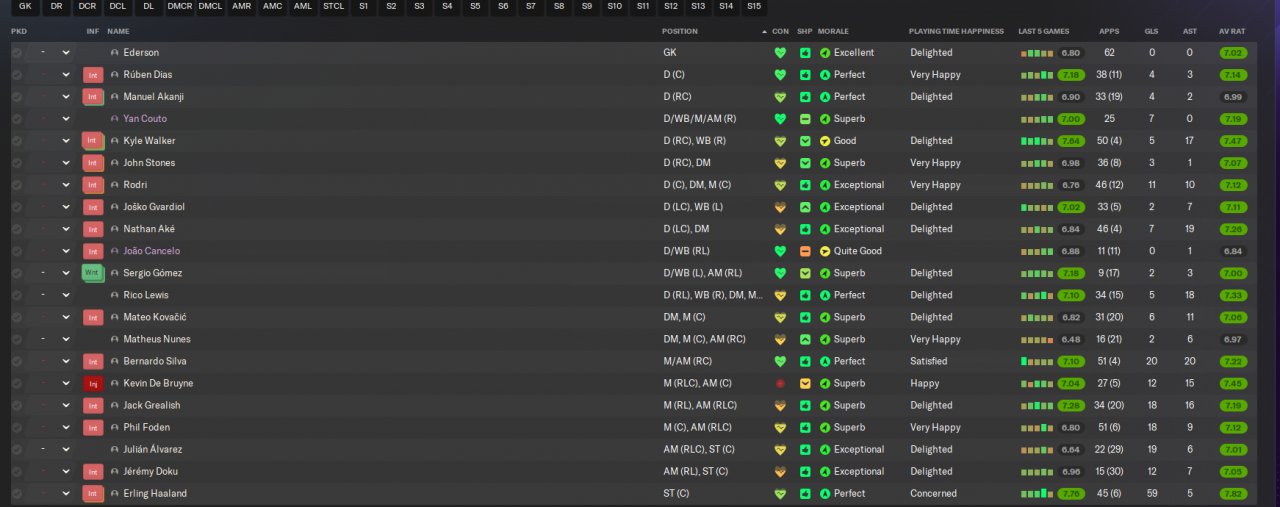The width and height of the screenshot is (1280, 507).
Task: Click profile icon beside Ederson's name
Action: [x=115, y=53]
